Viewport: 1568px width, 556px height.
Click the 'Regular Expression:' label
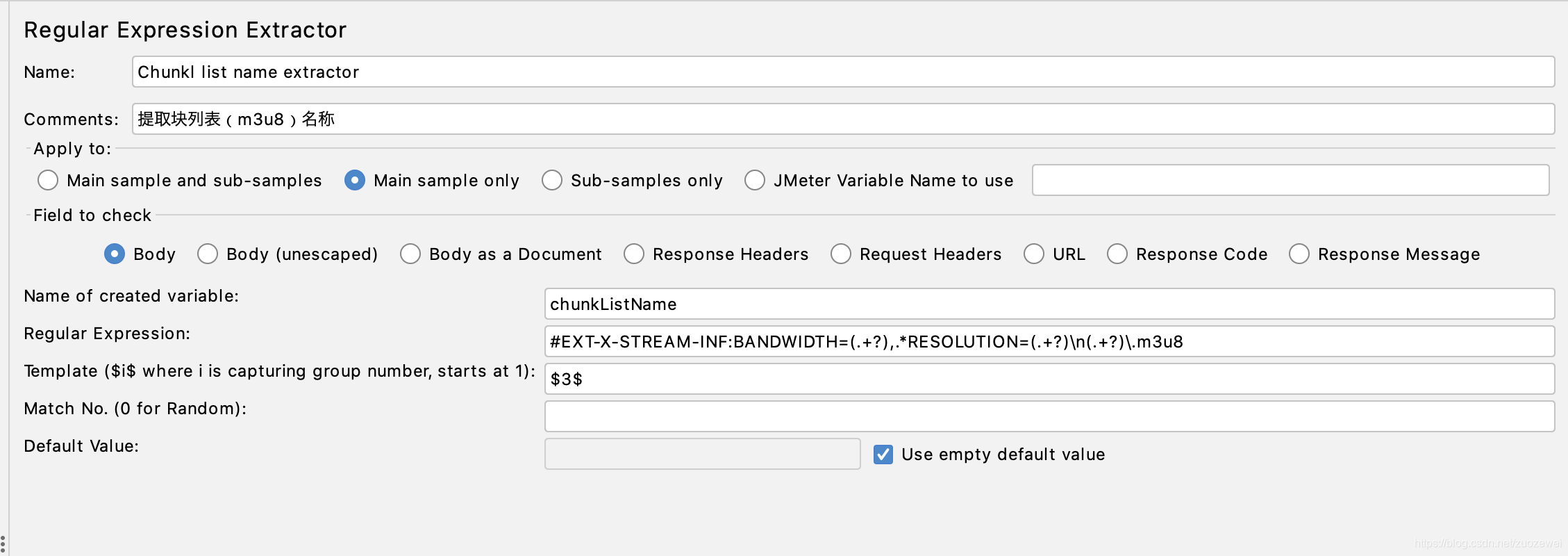(107, 334)
